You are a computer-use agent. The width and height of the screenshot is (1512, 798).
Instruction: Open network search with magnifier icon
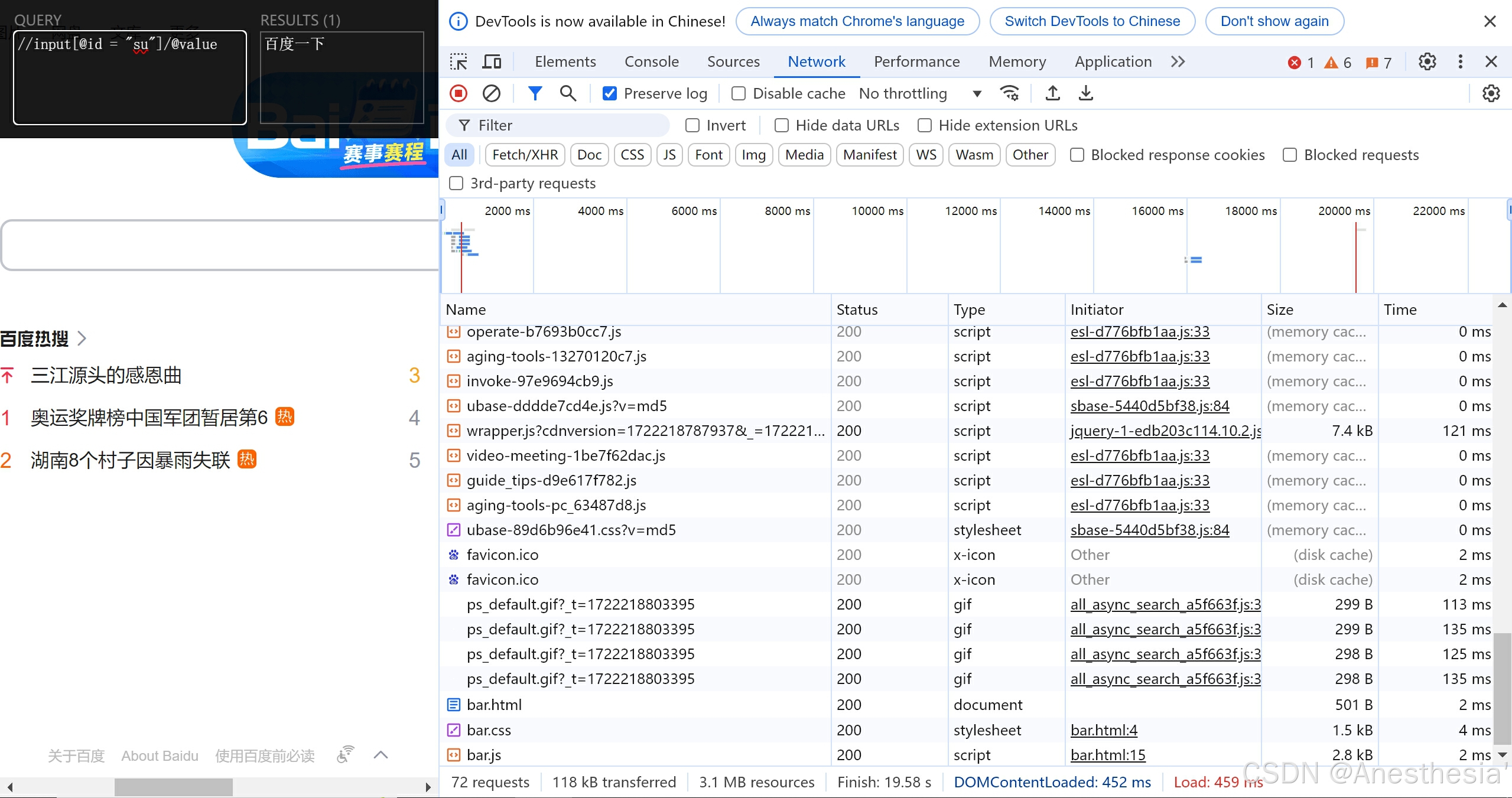click(568, 93)
